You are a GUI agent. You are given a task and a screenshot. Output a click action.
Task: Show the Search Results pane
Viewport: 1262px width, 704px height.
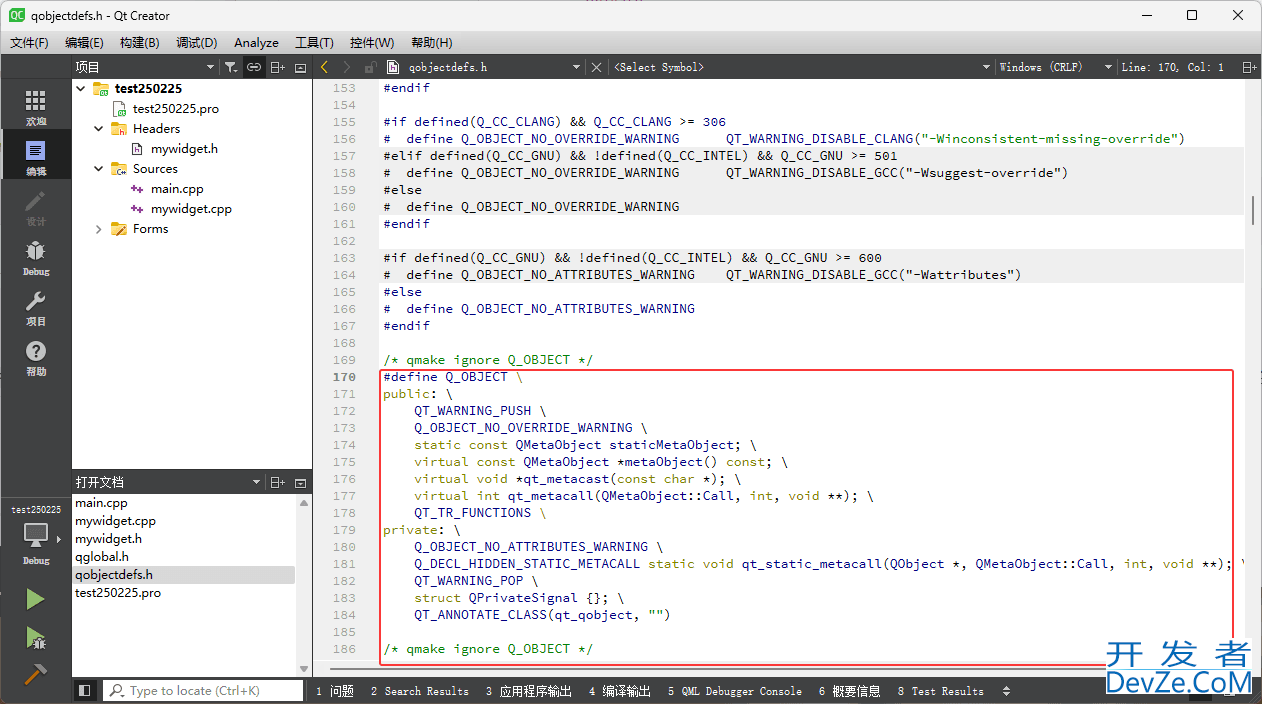[419, 691]
